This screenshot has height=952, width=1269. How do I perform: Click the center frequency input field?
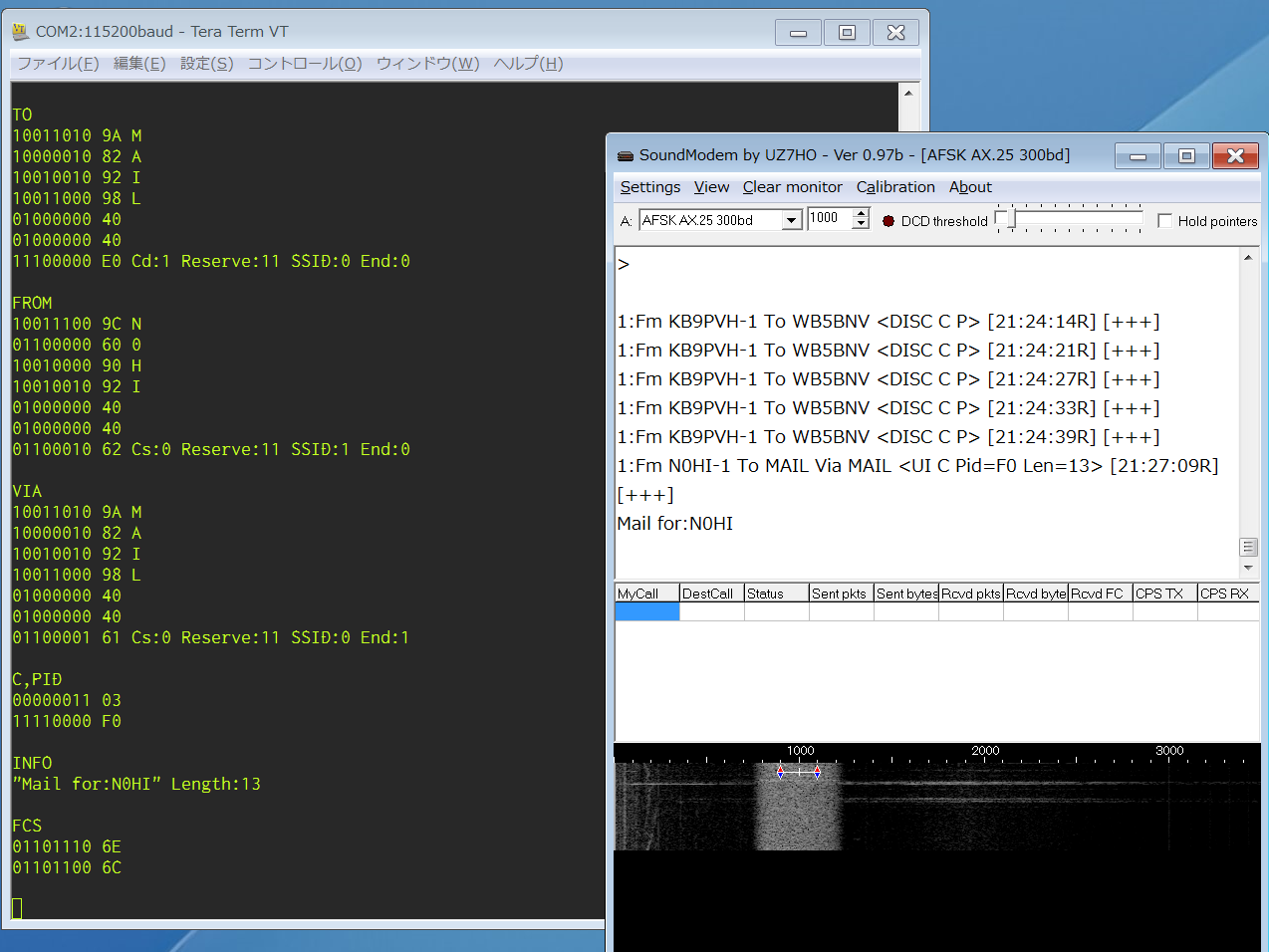click(x=829, y=219)
